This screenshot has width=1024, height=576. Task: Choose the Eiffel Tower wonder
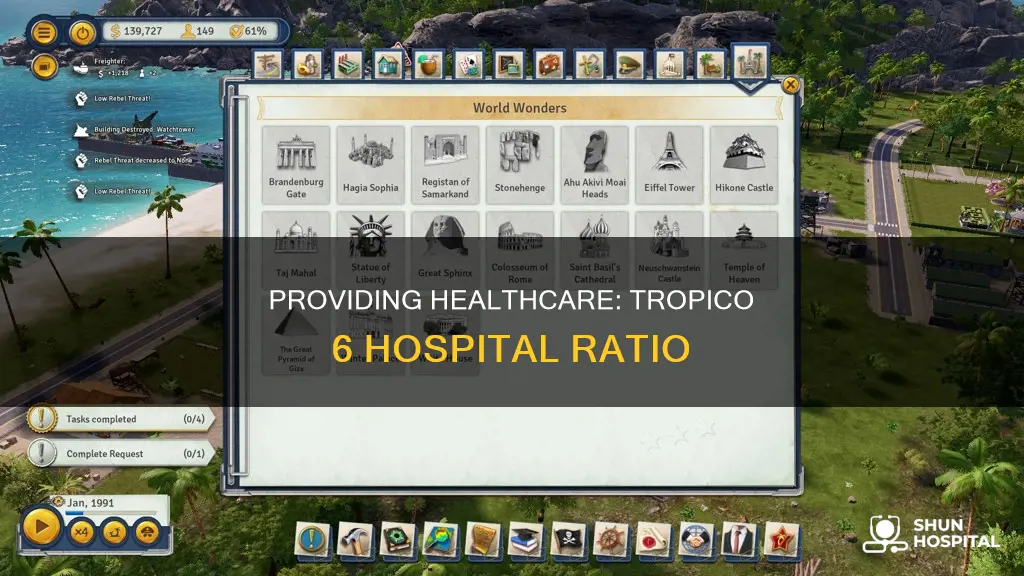click(669, 165)
